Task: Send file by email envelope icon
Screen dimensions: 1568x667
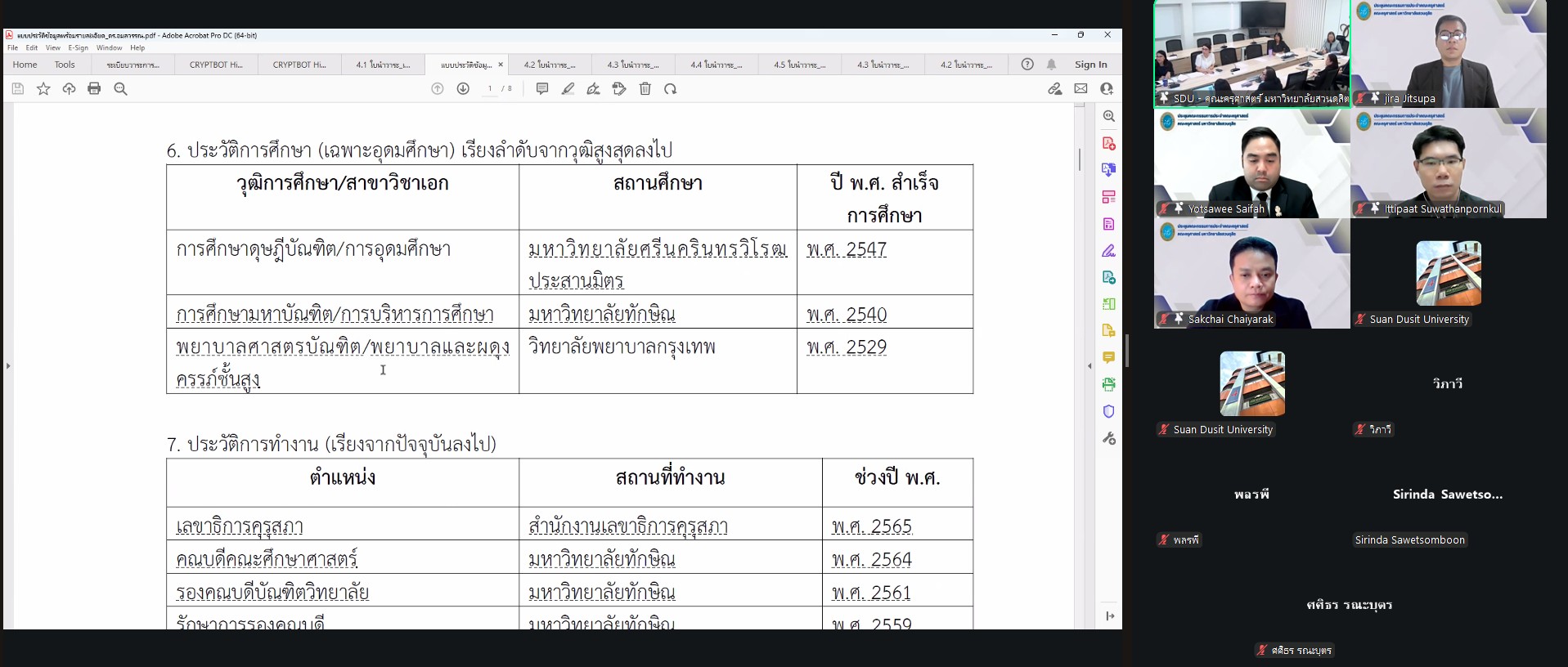Action: tap(1081, 88)
